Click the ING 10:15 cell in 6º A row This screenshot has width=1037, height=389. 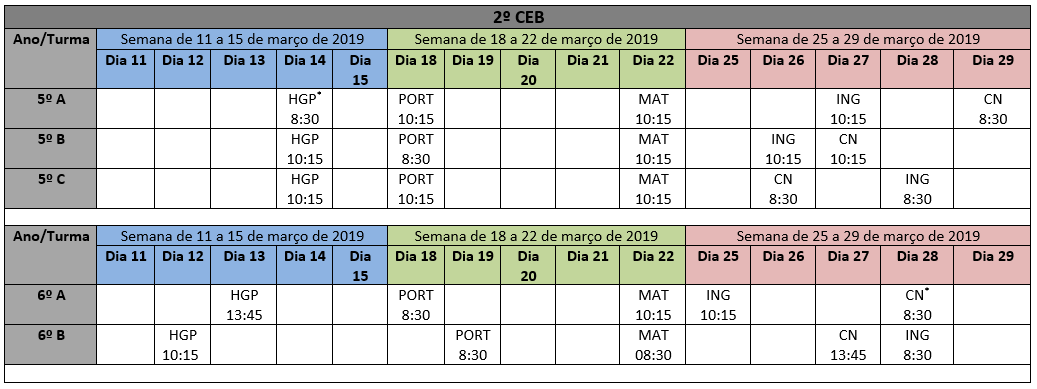(x=718, y=304)
